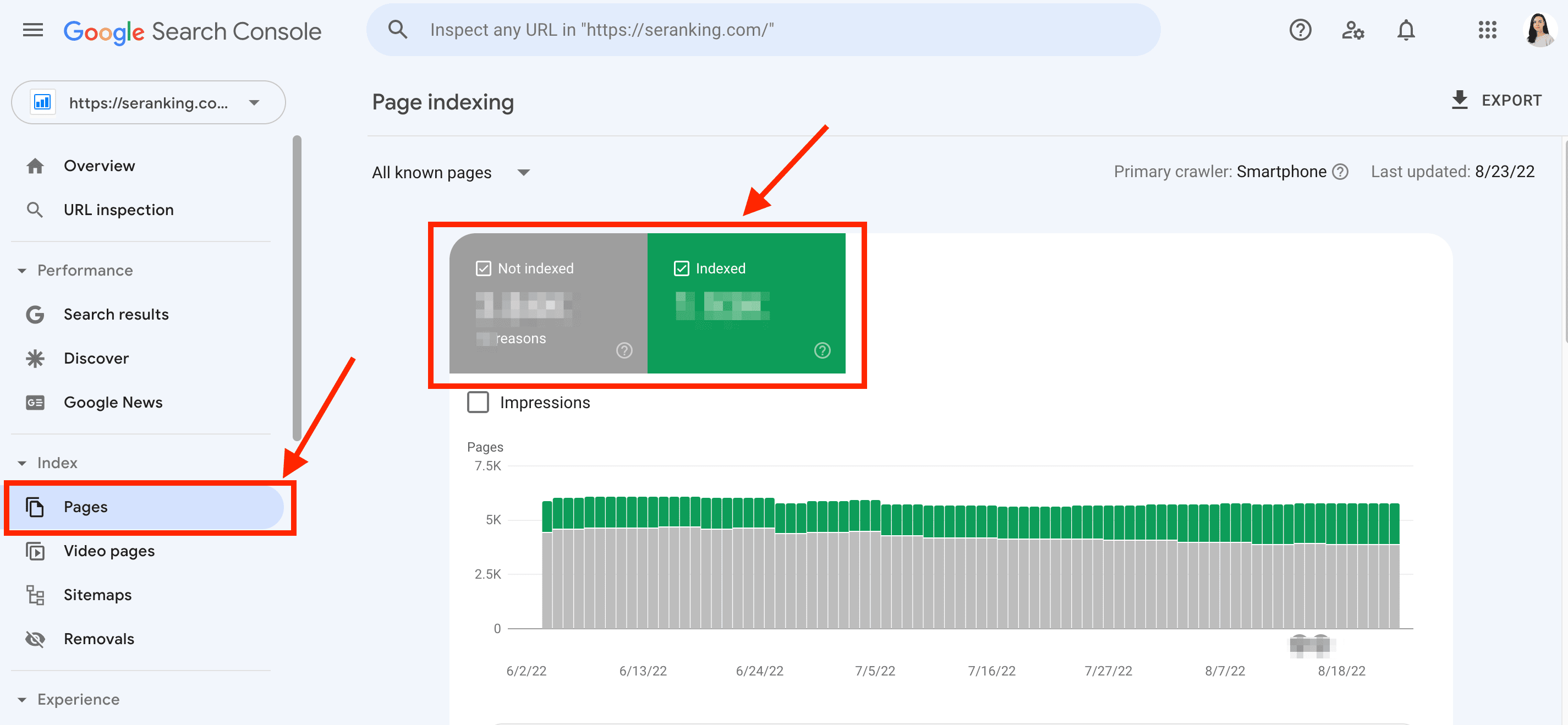Click the Removals crossed-eye icon

click(x=35, y=639)
